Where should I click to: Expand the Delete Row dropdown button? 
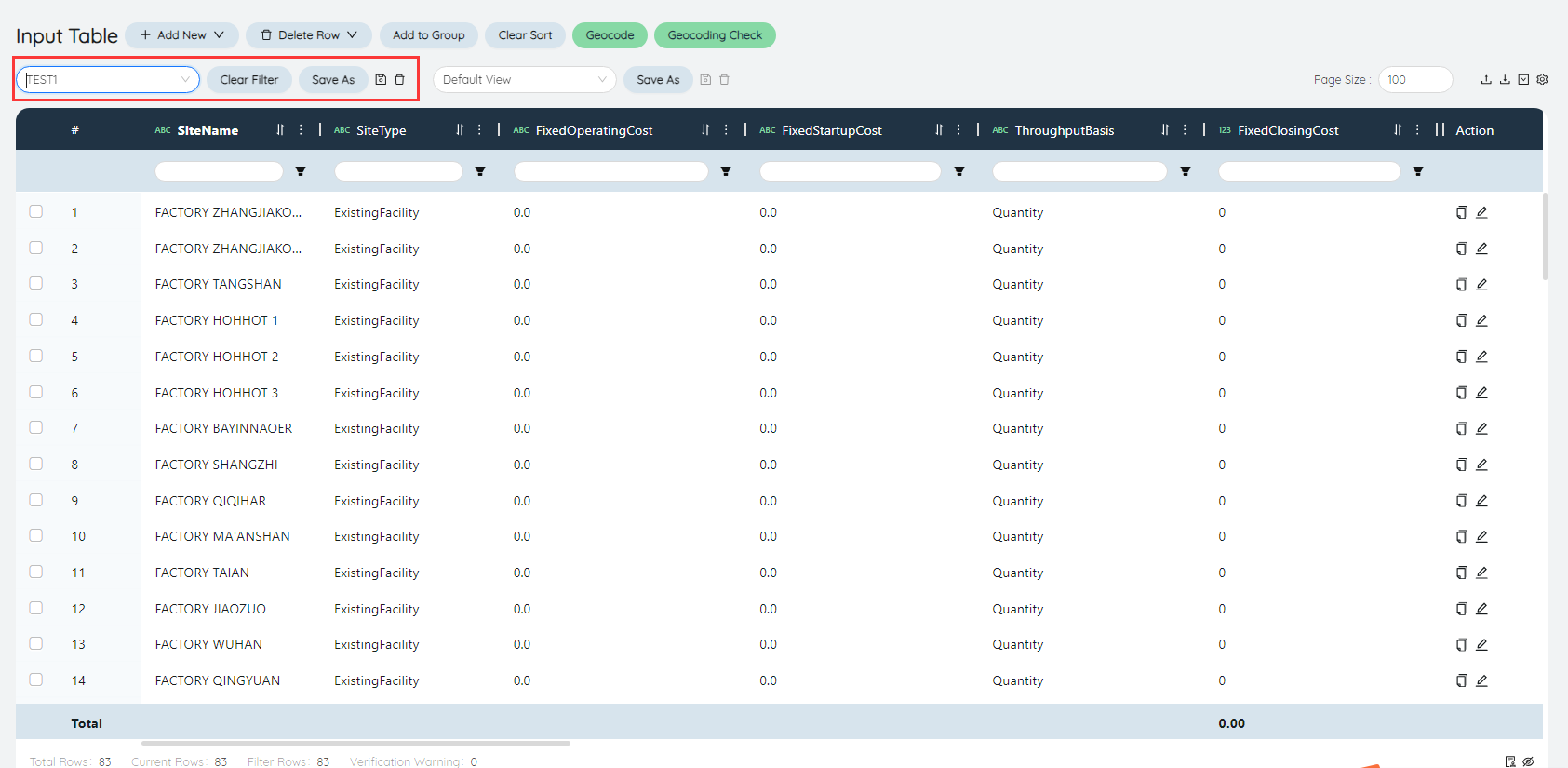pos(309,35)
